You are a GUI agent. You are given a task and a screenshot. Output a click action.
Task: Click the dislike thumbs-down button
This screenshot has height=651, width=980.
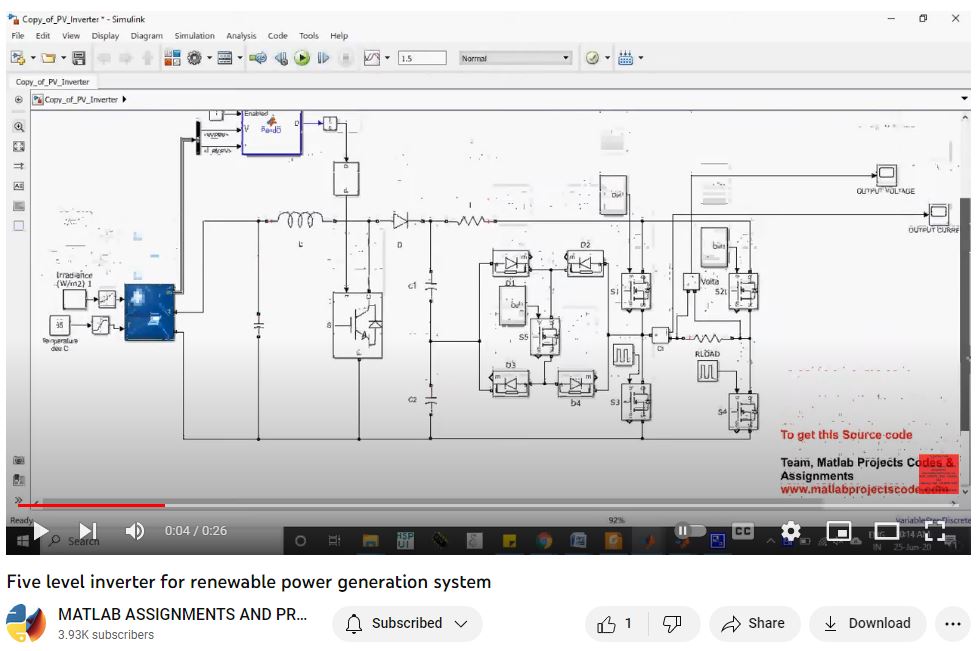672,624
